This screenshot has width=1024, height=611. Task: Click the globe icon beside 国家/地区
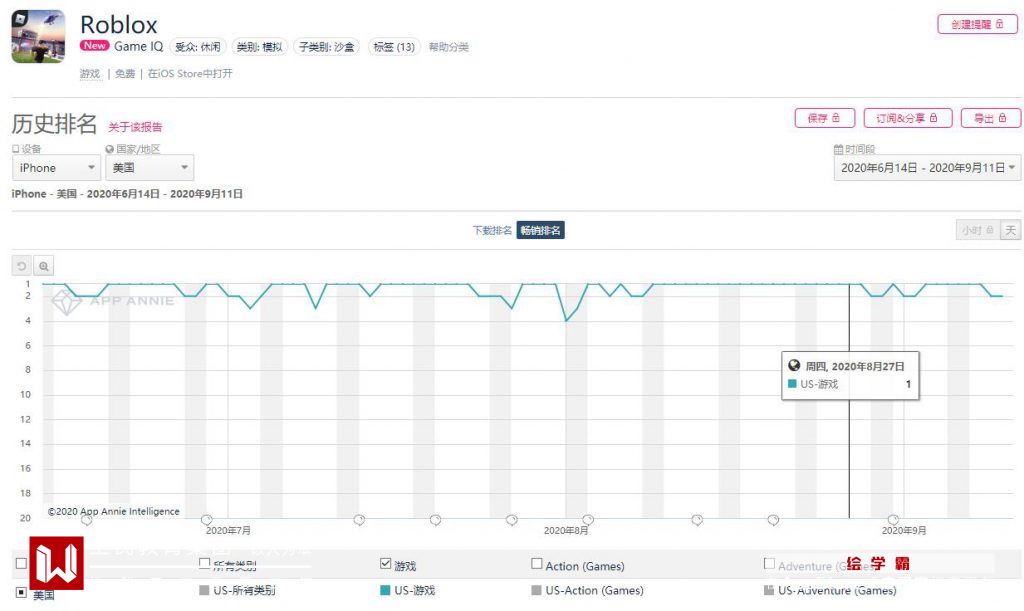(110, 149)
